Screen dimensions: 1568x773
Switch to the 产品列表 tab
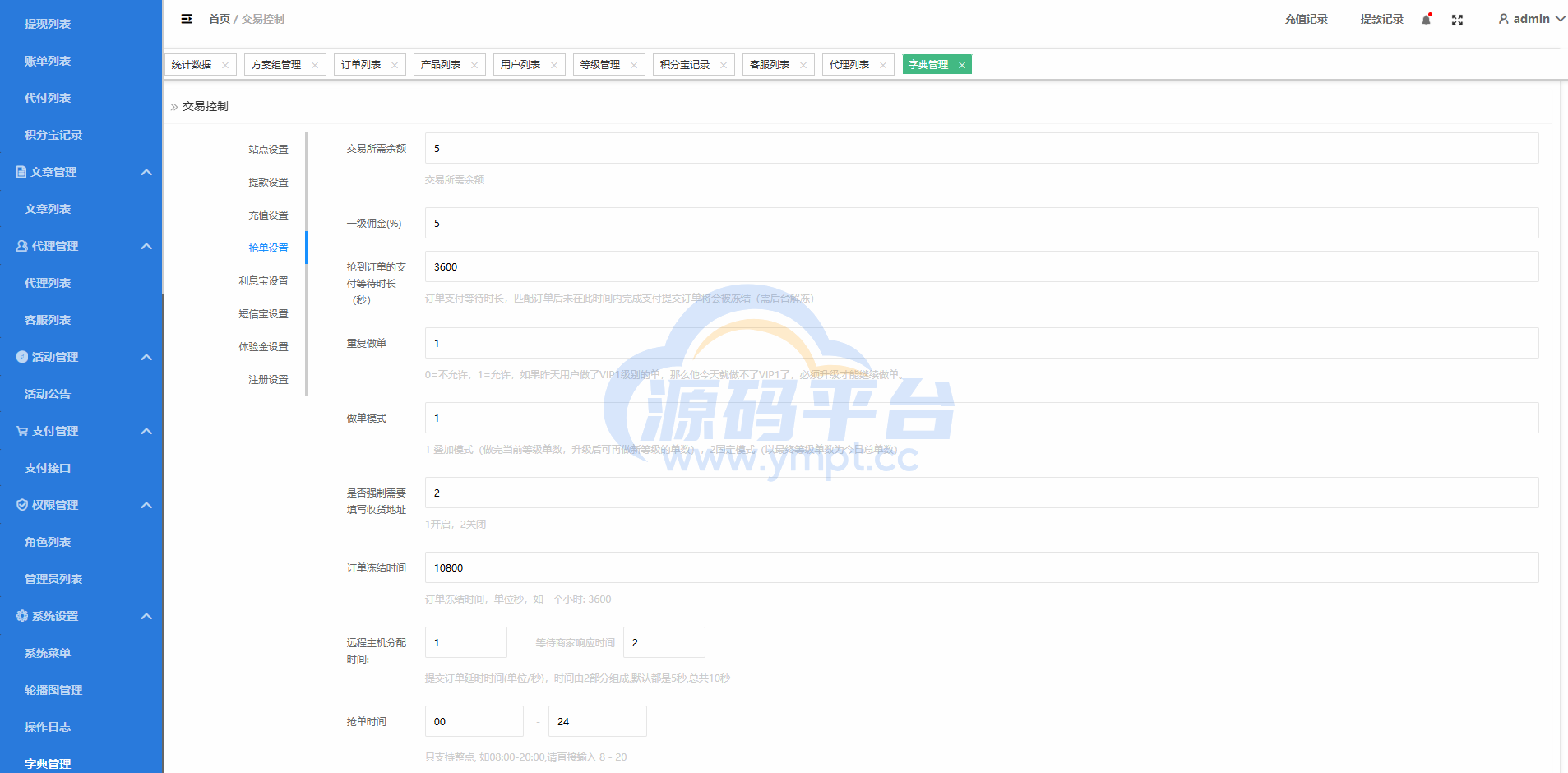(441, 65)
